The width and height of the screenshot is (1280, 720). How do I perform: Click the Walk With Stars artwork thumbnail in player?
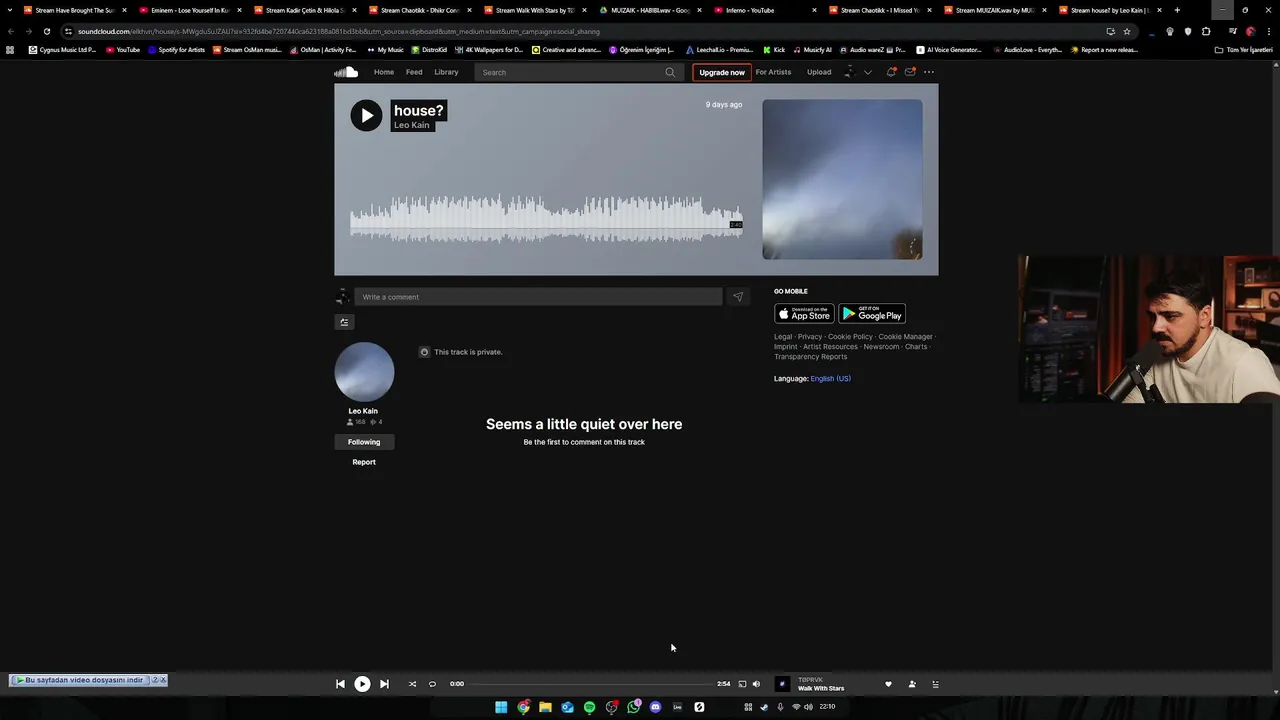coord(782,684)
